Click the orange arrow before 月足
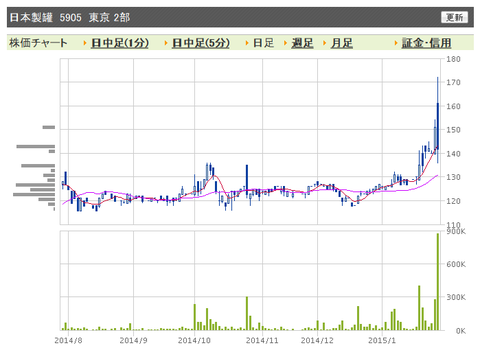Viewport: 480px width, 361px height. (324, 43)
